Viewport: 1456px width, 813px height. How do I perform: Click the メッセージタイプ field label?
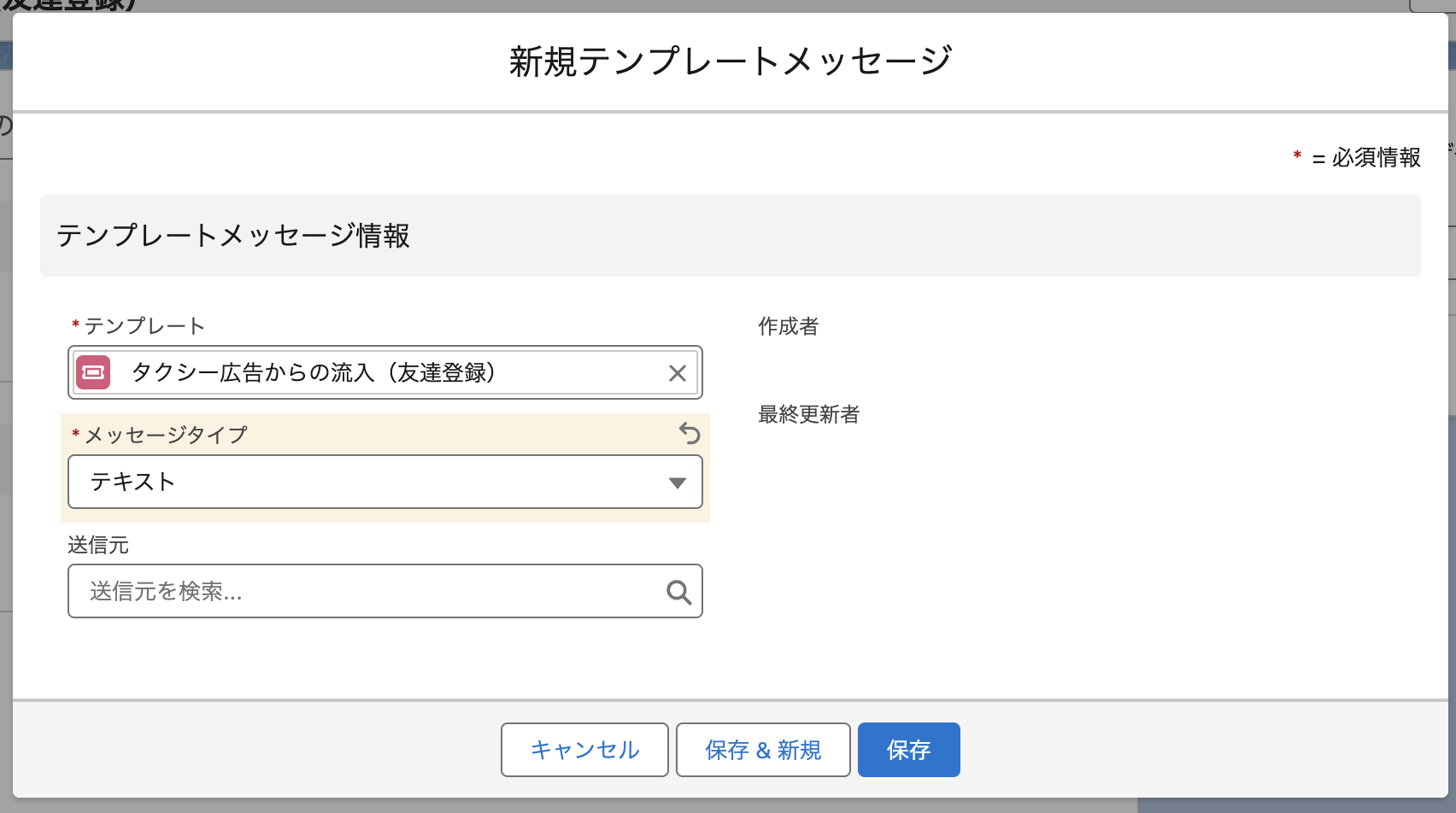click(165, 435)
